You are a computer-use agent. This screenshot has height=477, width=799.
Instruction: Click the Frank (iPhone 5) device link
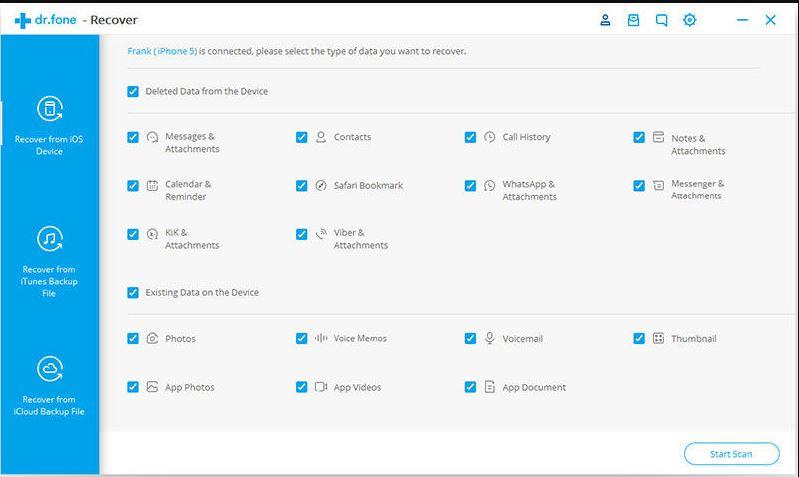162,51
